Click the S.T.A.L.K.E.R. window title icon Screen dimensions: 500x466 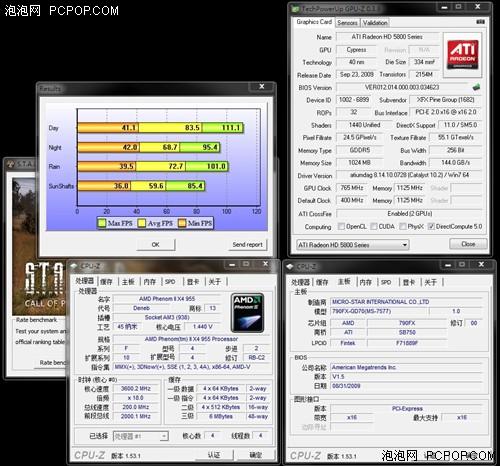11,164
